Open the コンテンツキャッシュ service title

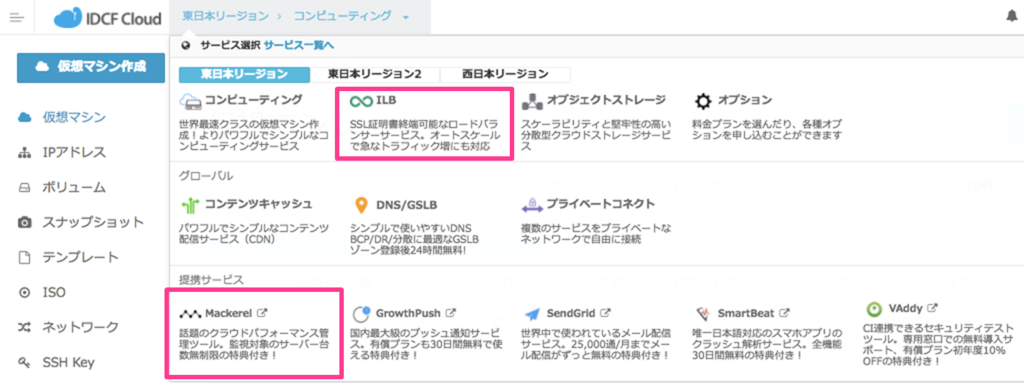(259, 205)
